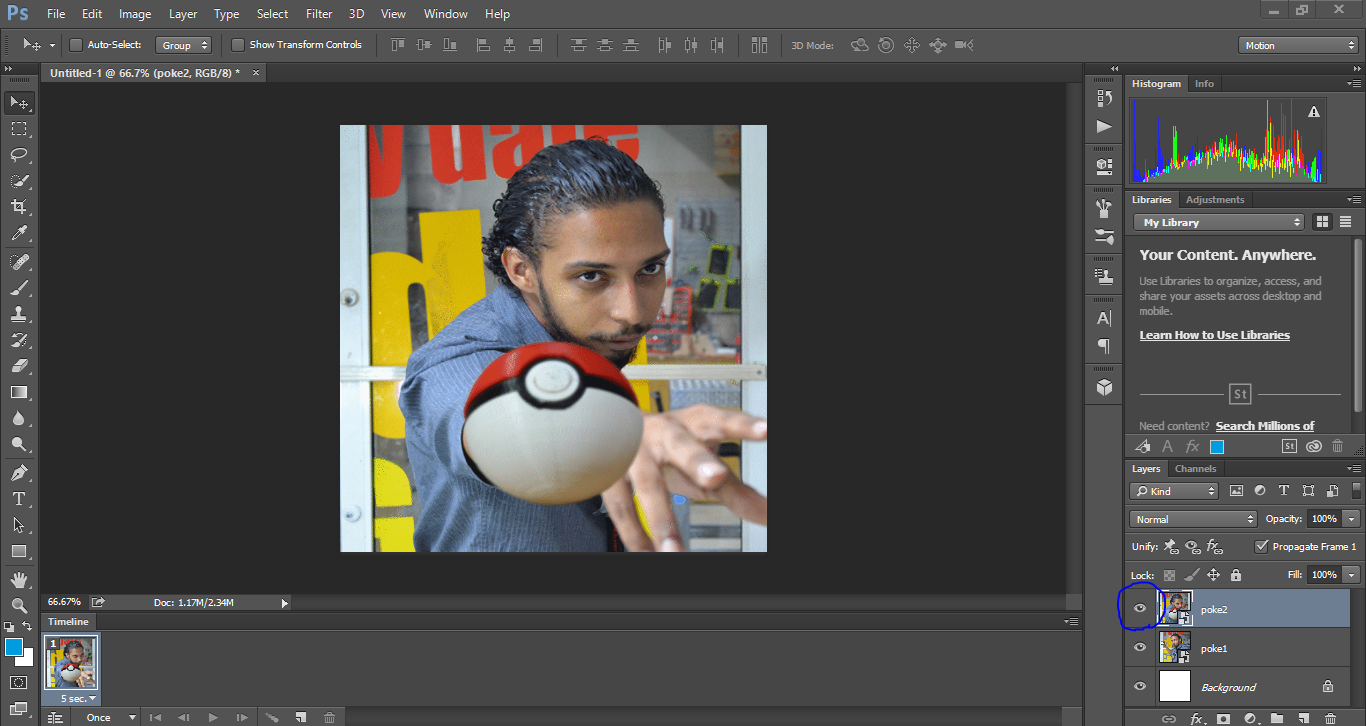
Task: Click the add layer style fx icon
Action: pyautogui.click(x=1196, y=718)
